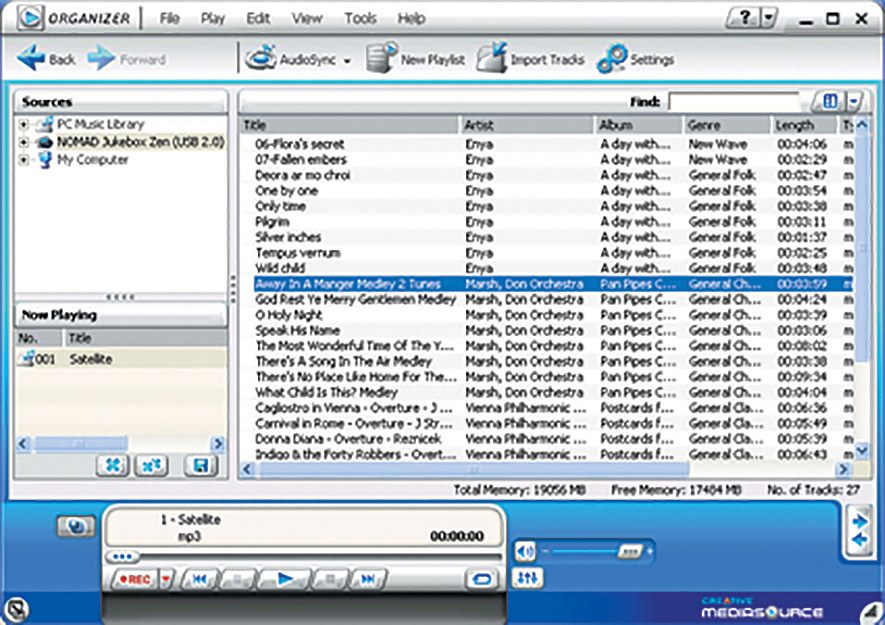Click the track list scroll down arrow
This screenshot has height=625, width=885.
(861, 450)
